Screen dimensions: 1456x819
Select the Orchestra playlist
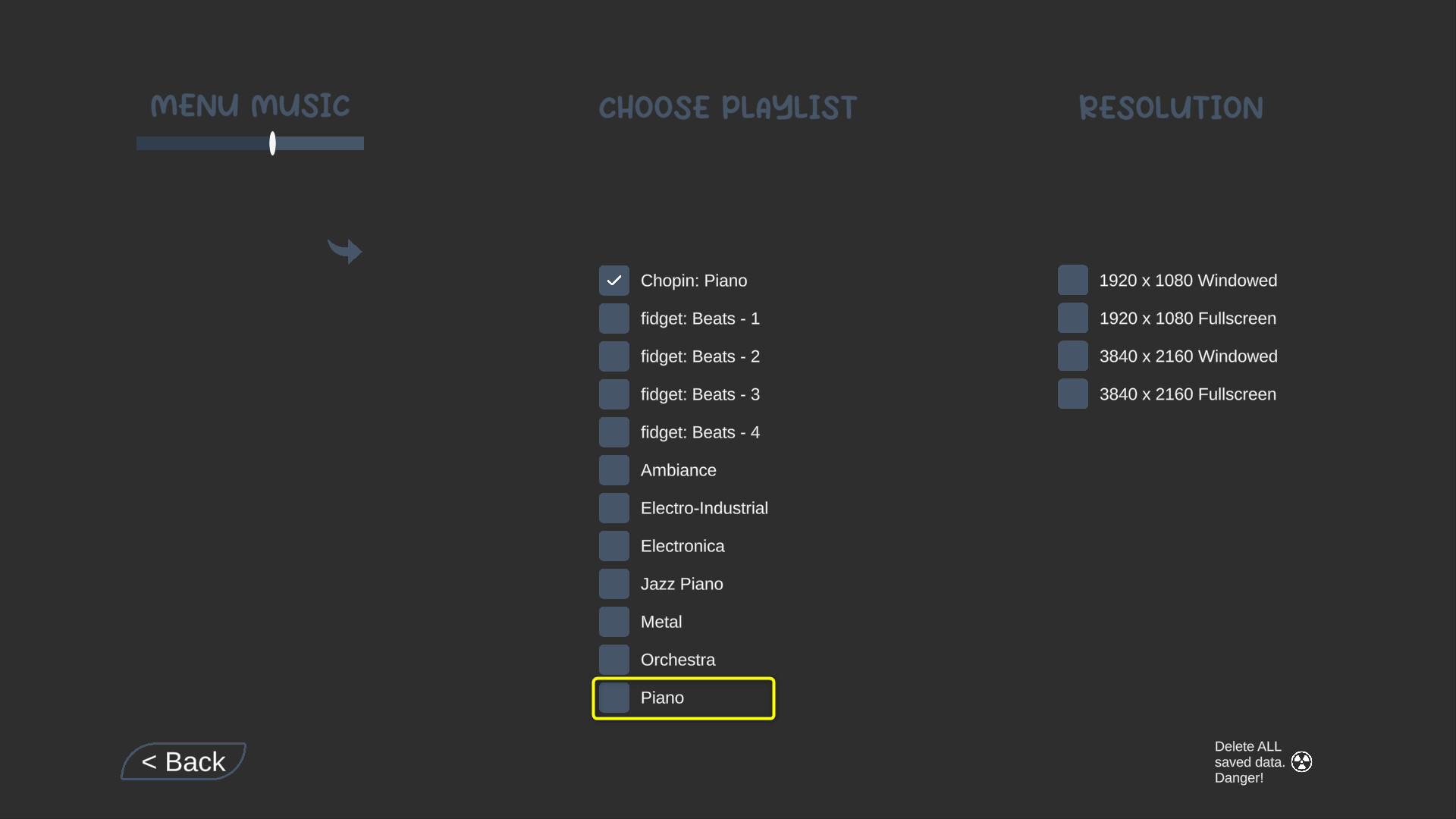pos(614,659)
